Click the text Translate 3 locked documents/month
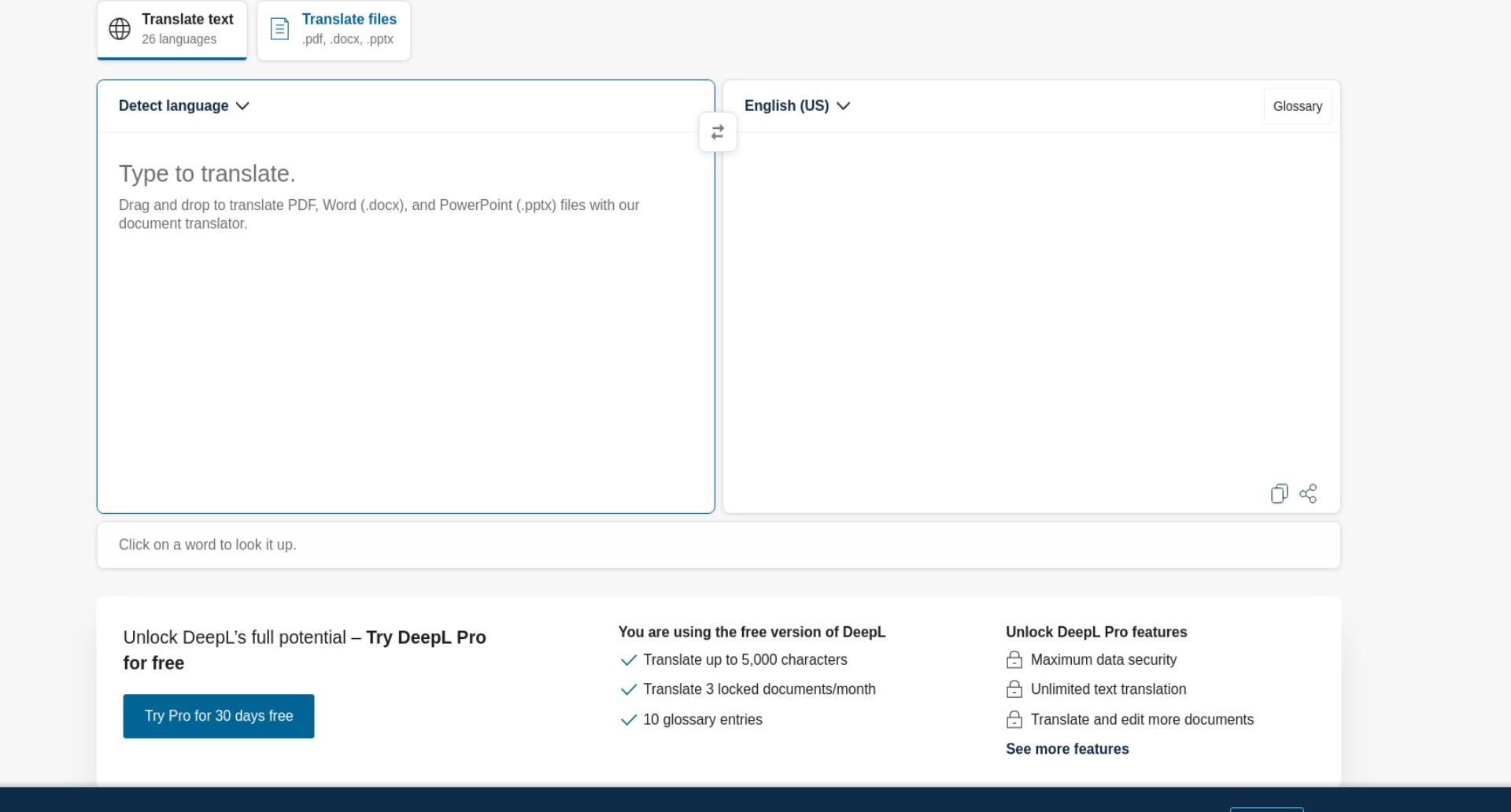The image size is (1511, 812). click(759, 689)
